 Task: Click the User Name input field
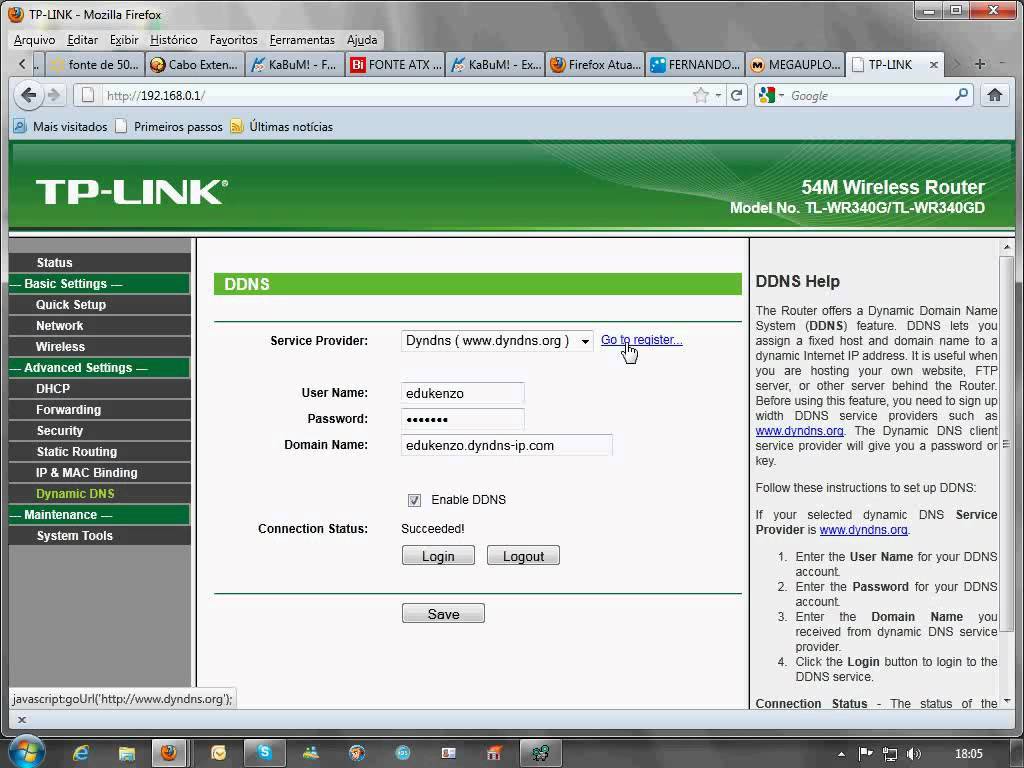(462, 393)
